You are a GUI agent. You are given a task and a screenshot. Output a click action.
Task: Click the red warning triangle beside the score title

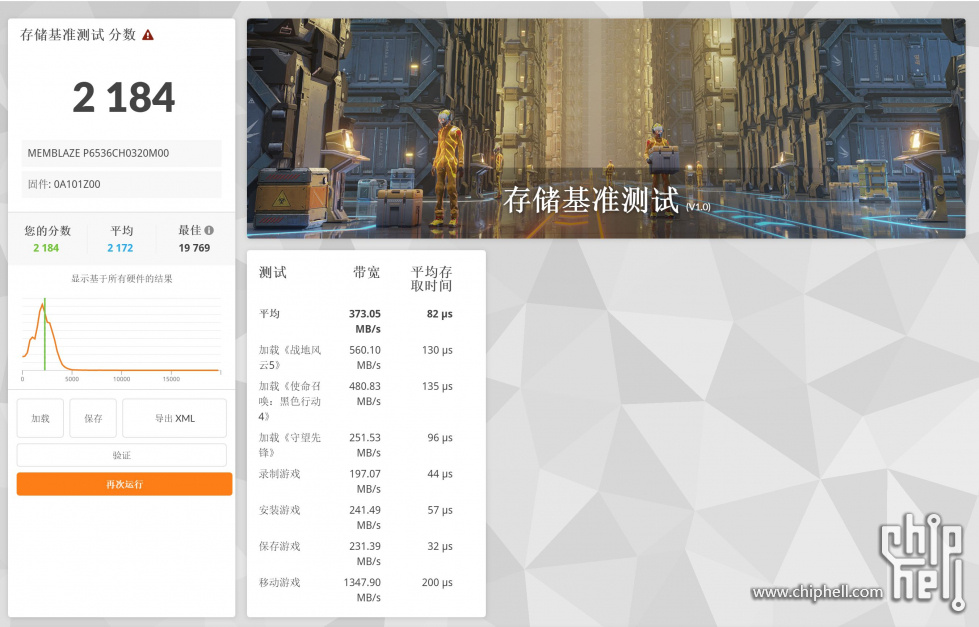tap(148, 35)
